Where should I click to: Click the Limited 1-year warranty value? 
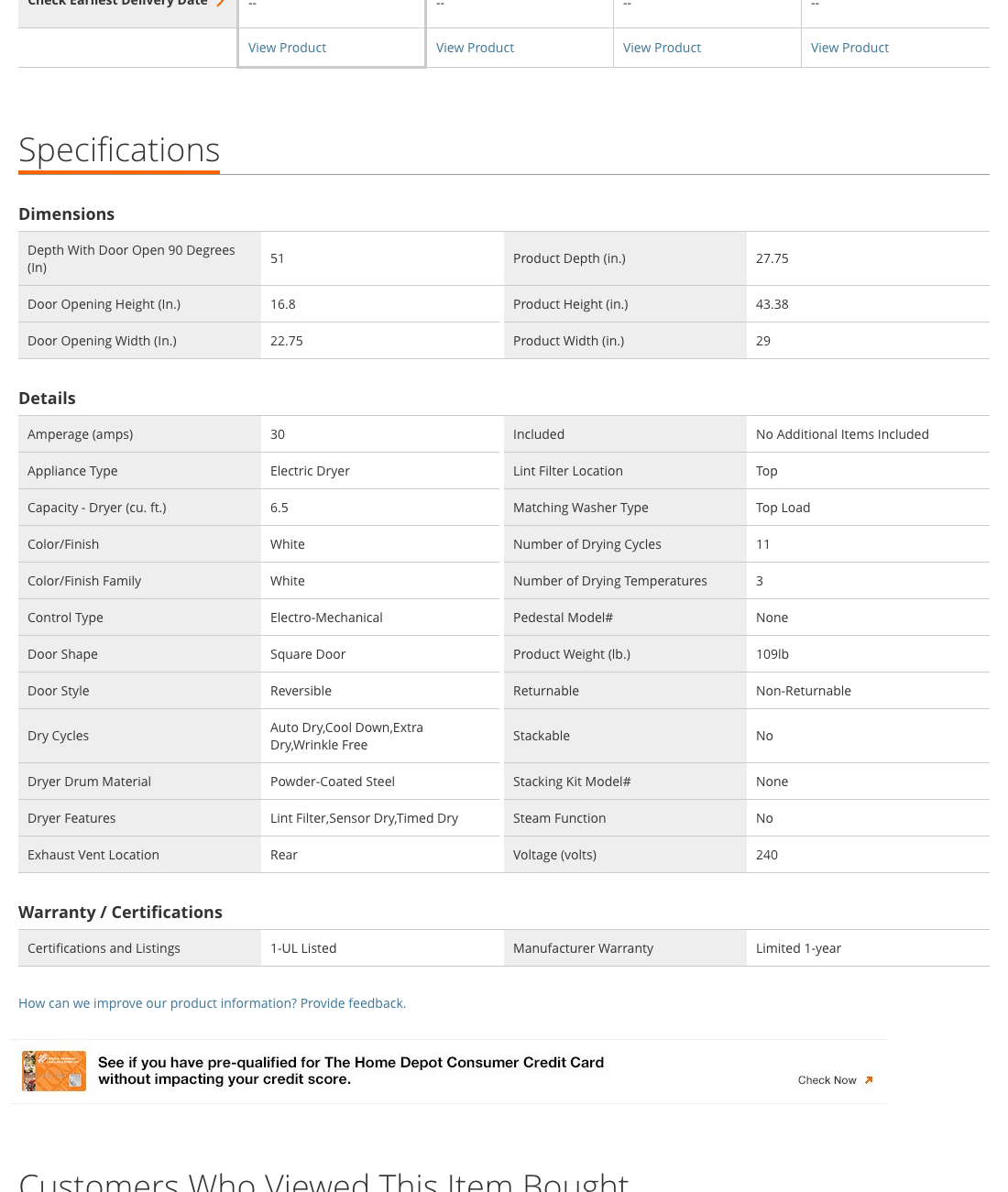click(798, 948)
